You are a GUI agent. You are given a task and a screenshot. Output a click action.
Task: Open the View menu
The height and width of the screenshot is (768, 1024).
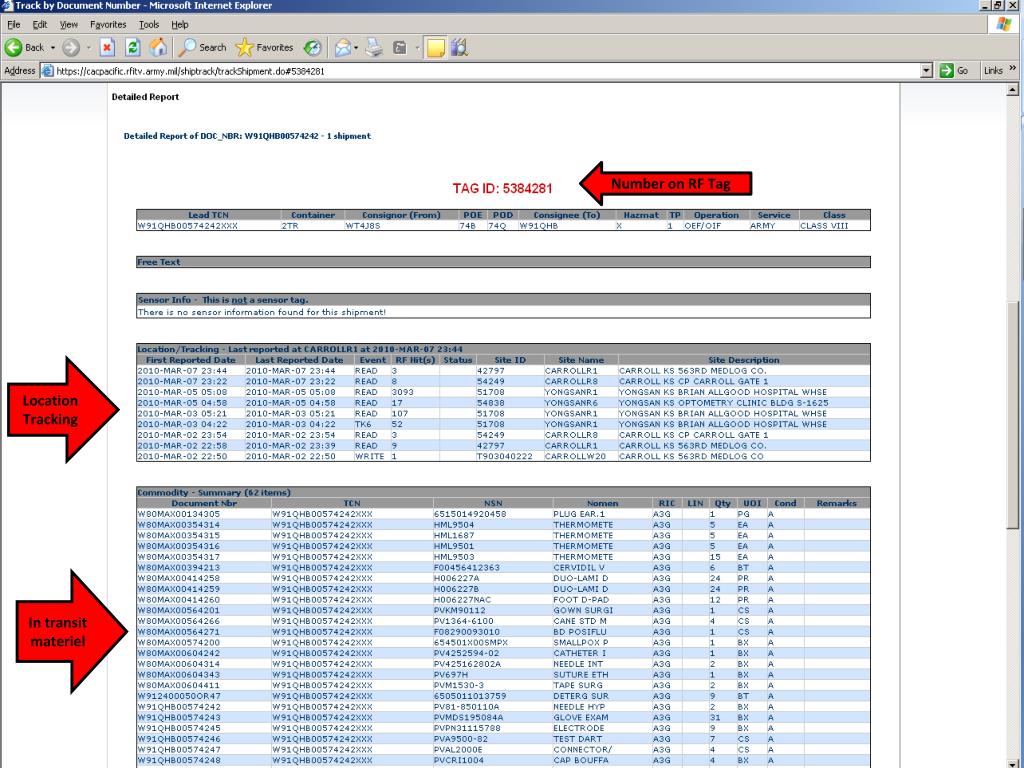pyautogui.click(x=69, y=24)
